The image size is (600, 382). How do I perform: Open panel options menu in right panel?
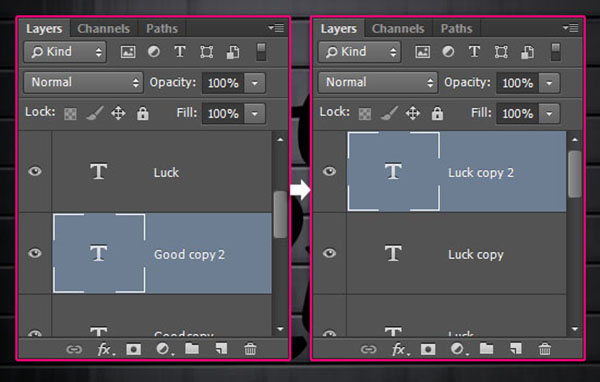coord(571,28)
